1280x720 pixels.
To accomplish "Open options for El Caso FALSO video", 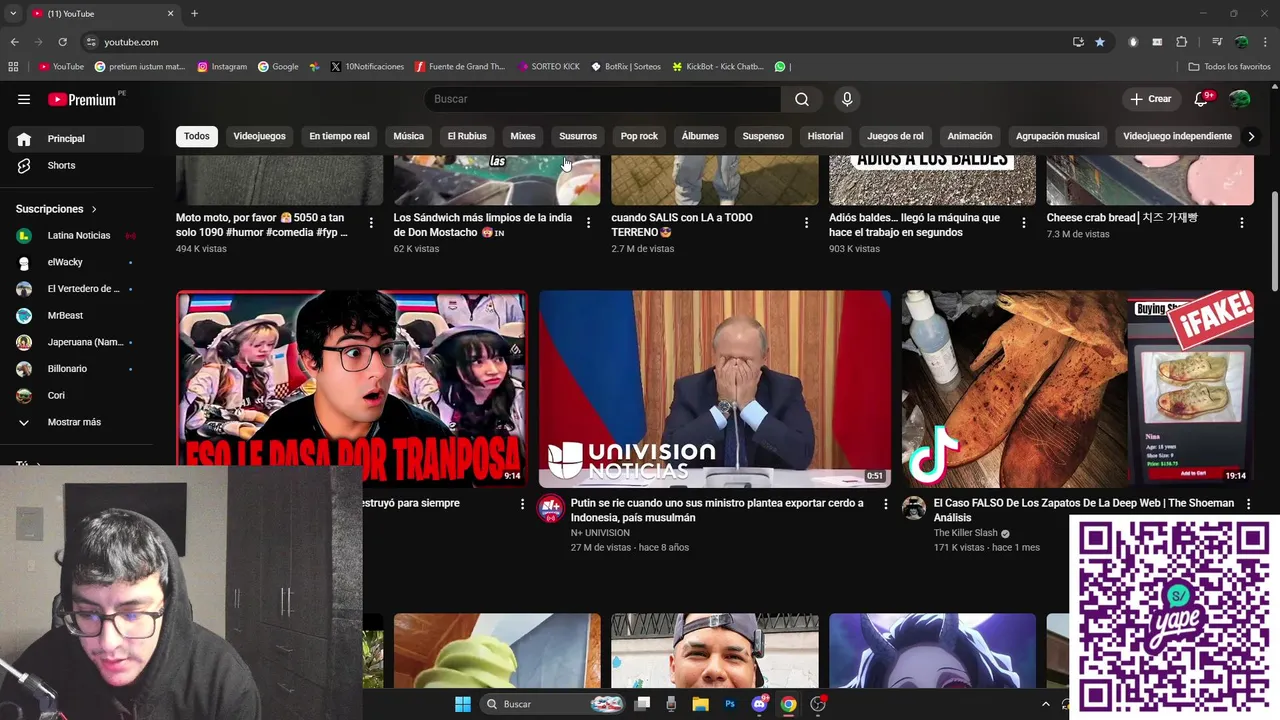I will (x=1248, y=504).
